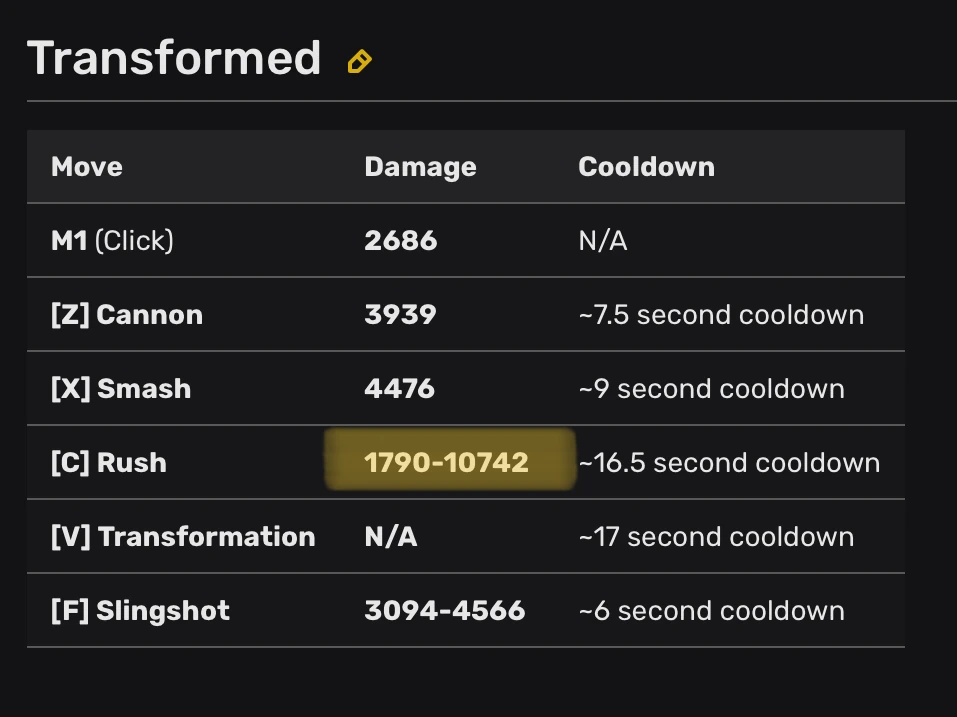The height and width of the screenshot is (717, 957).
Task: Click the Slingshot damage range 3094-4566
Action: point(445,610)
